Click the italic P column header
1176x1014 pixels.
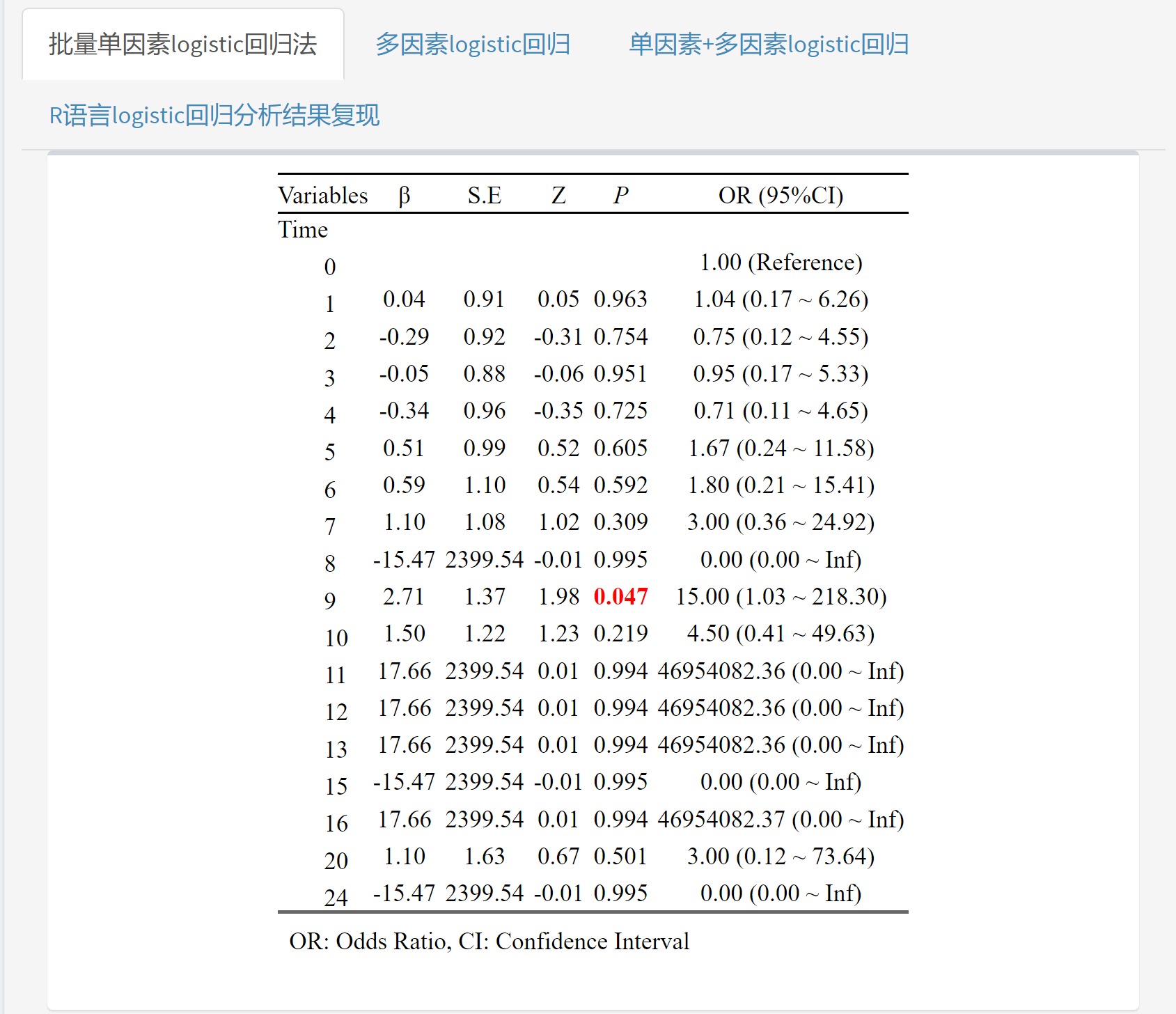pyautogui.click(x=620, y=196)
